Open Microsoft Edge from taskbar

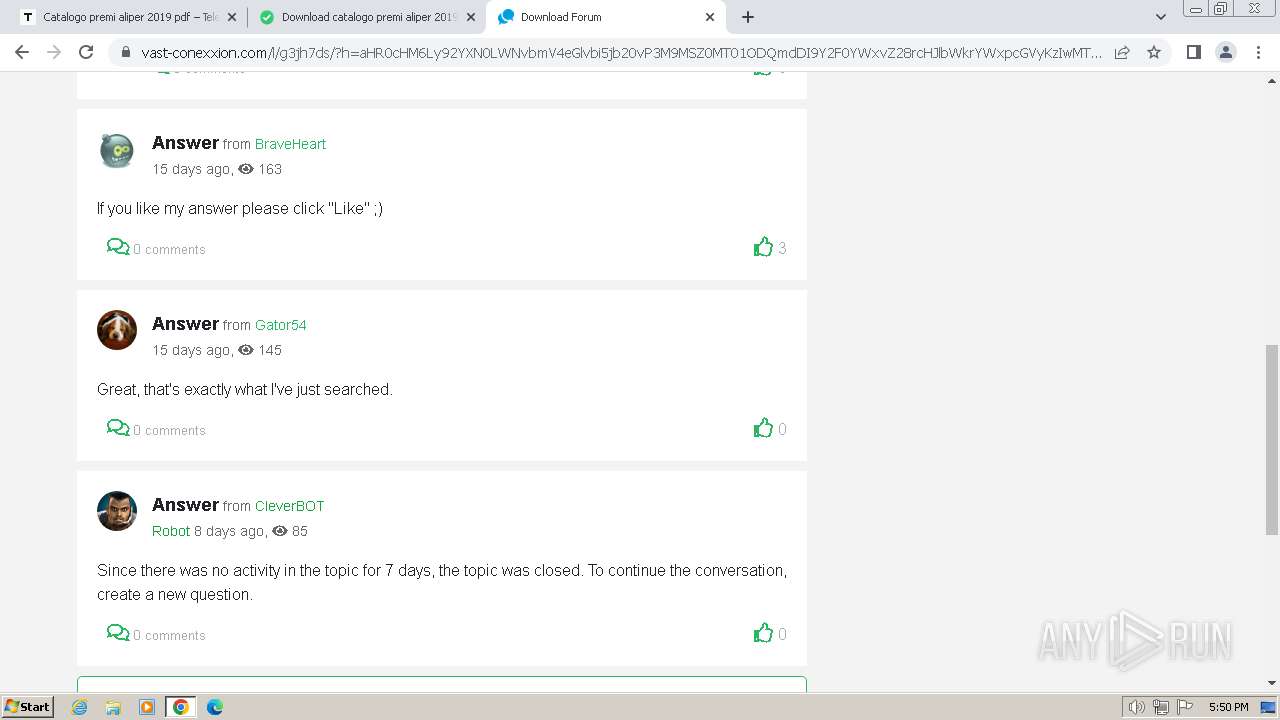click(x=215, y=707)
